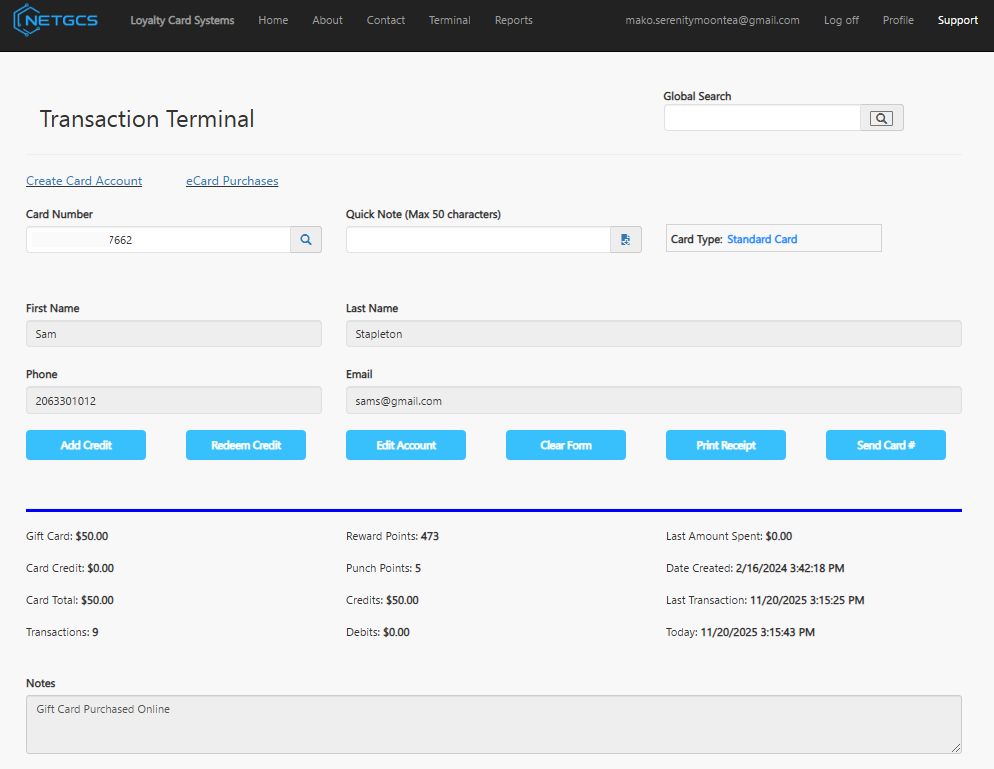
Task: Follow the eCard Purchases link
Action: (232, 181)
